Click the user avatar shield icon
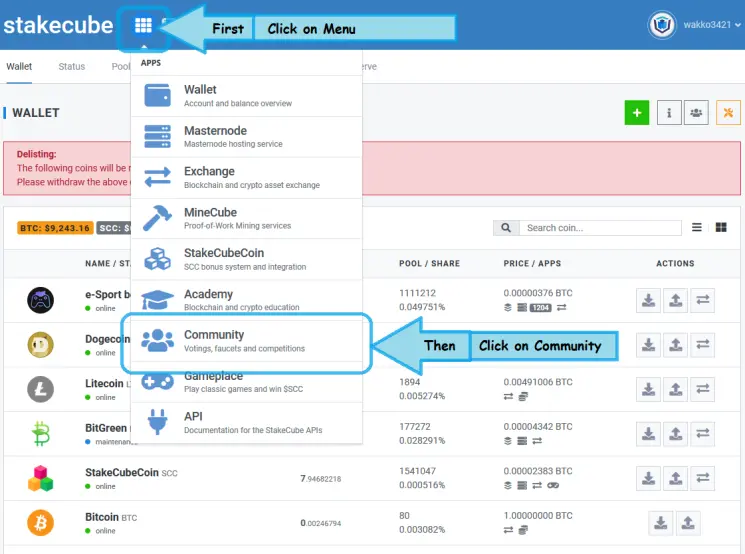Viewport: 745px width, 554px height. tap(662, 25)
